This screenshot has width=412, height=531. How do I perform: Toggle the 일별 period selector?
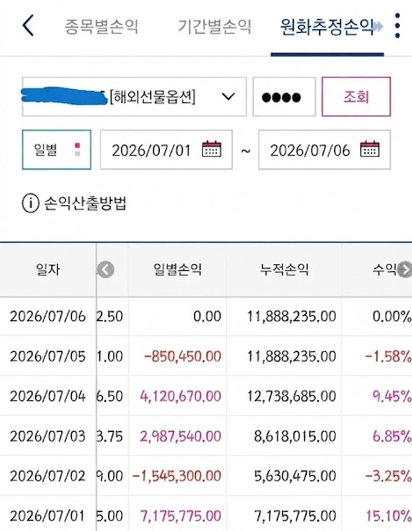pos(57,149)
